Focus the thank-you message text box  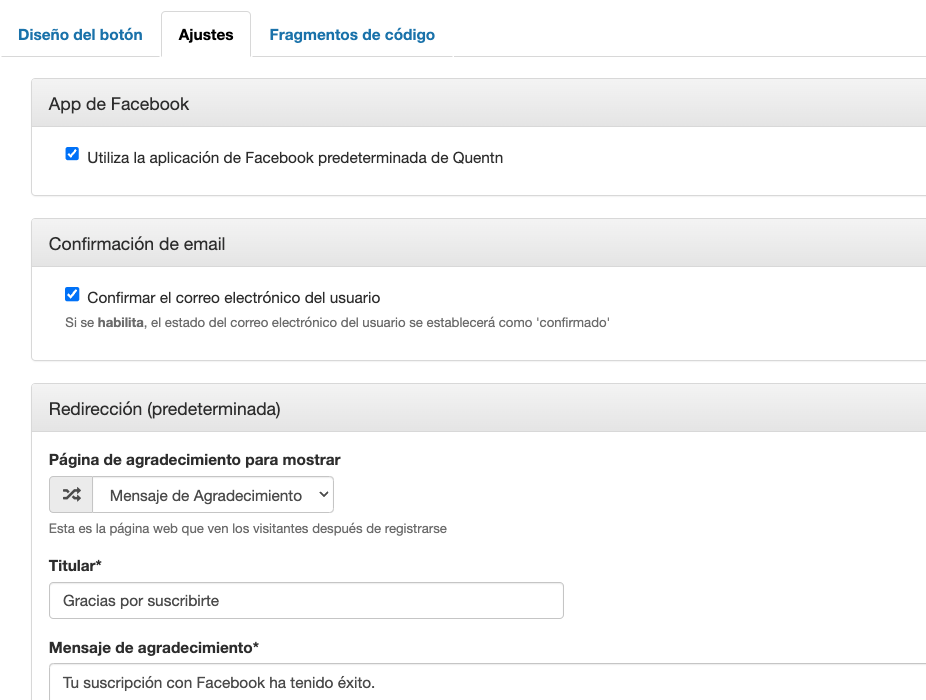pos(487,682)
